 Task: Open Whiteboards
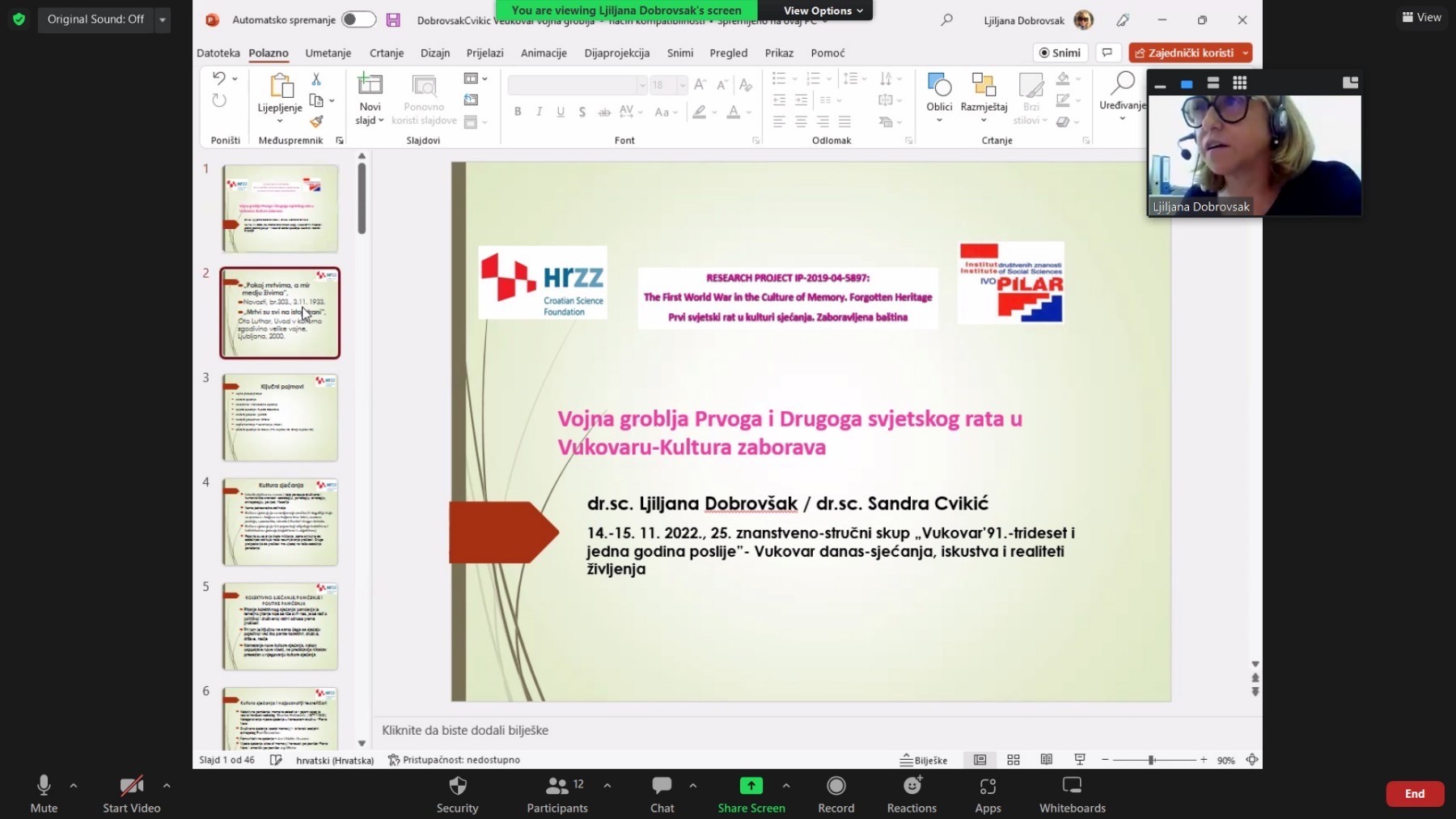pyautogui.click(x=1072, y=786)
